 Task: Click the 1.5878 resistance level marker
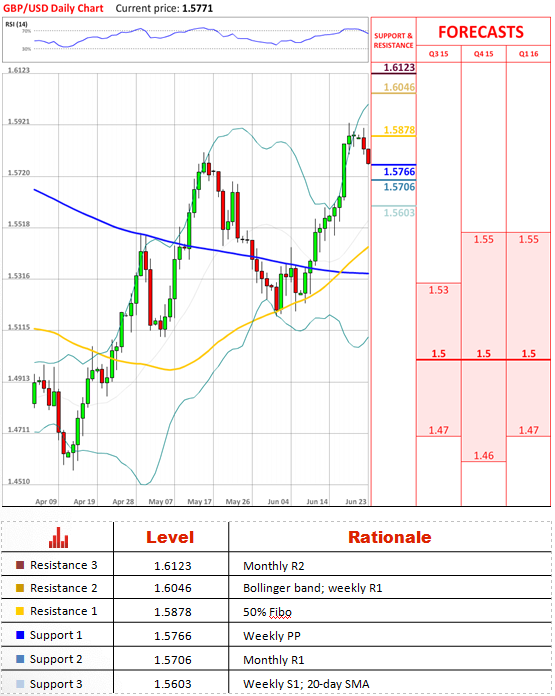click(x=399, y=130)
